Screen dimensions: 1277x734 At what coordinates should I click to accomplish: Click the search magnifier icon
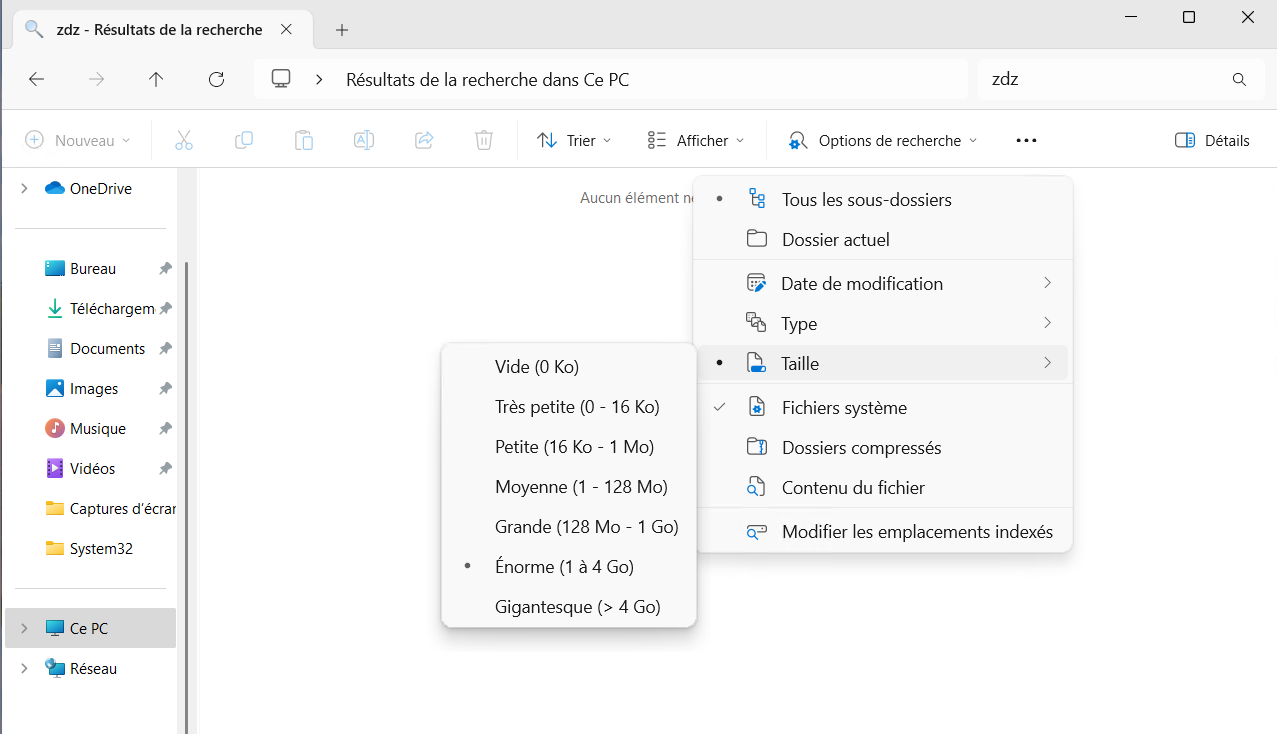pyautogui.click(x=1239, y=80)
